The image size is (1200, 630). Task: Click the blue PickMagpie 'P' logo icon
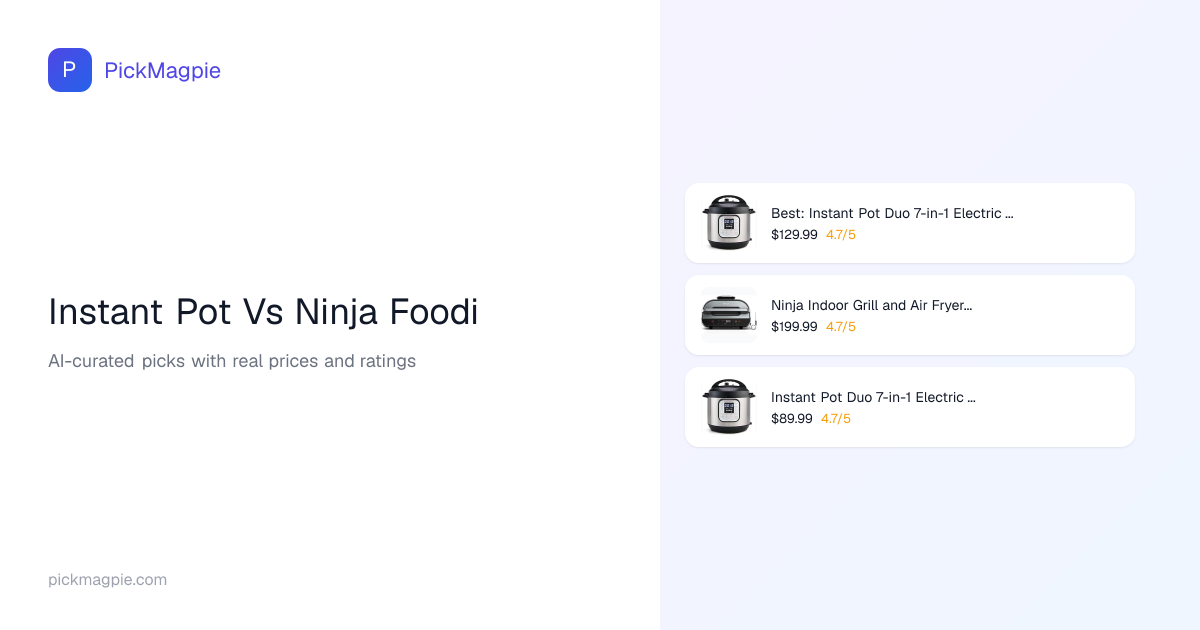70,70
